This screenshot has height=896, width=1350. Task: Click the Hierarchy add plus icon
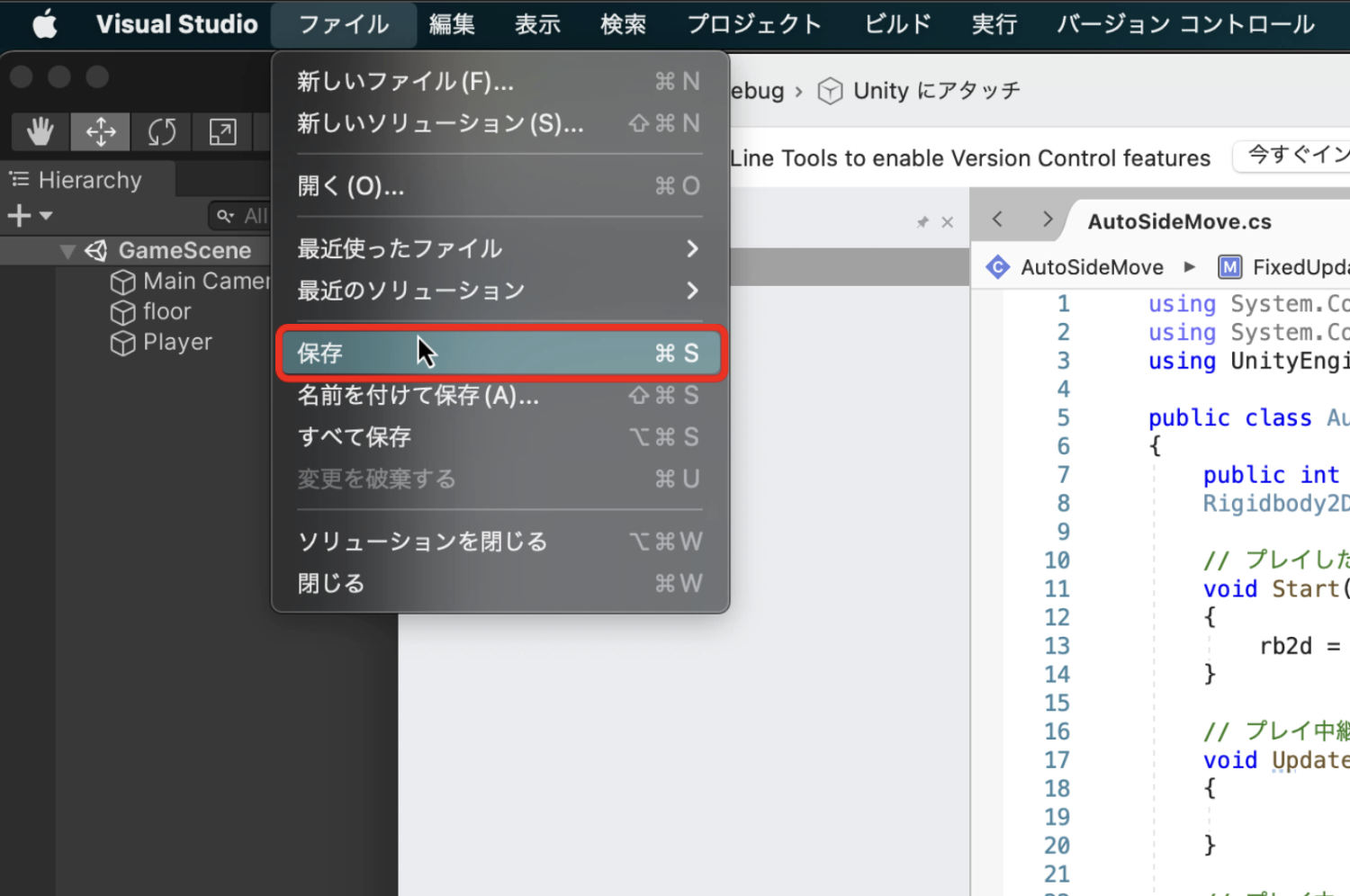19,216
